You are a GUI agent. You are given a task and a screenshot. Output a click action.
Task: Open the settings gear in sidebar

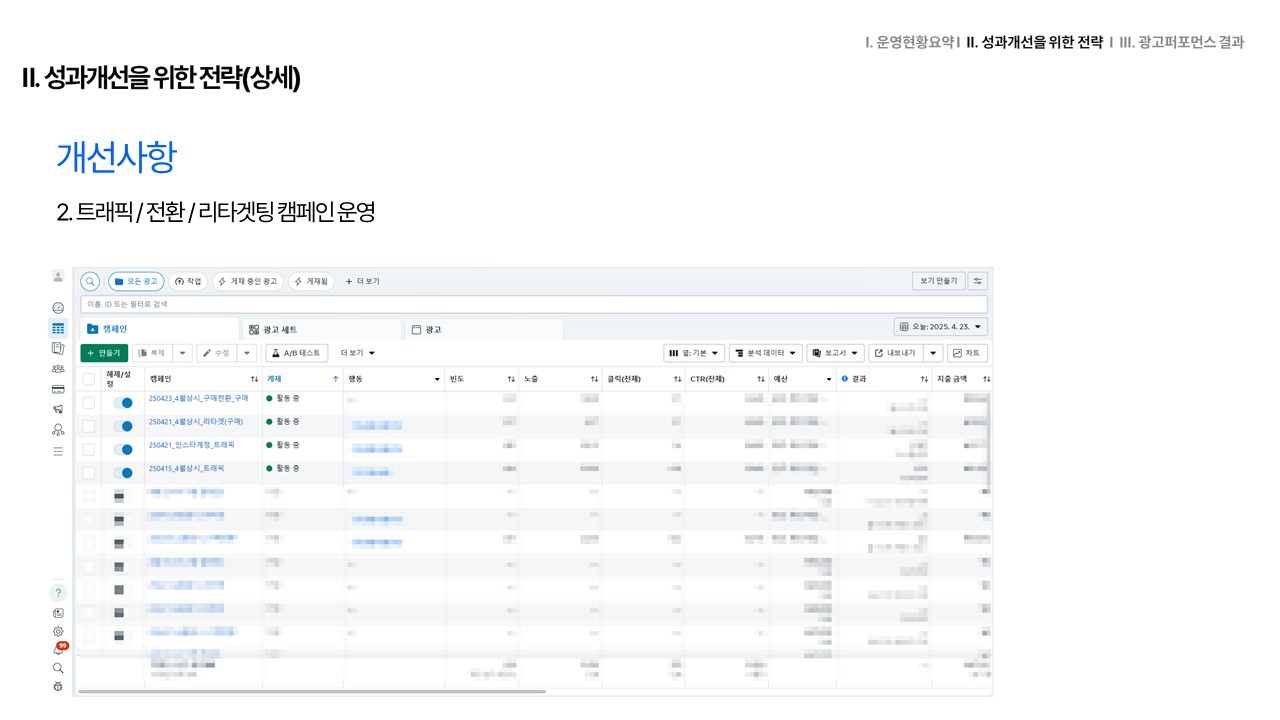[x=58, y=632]
